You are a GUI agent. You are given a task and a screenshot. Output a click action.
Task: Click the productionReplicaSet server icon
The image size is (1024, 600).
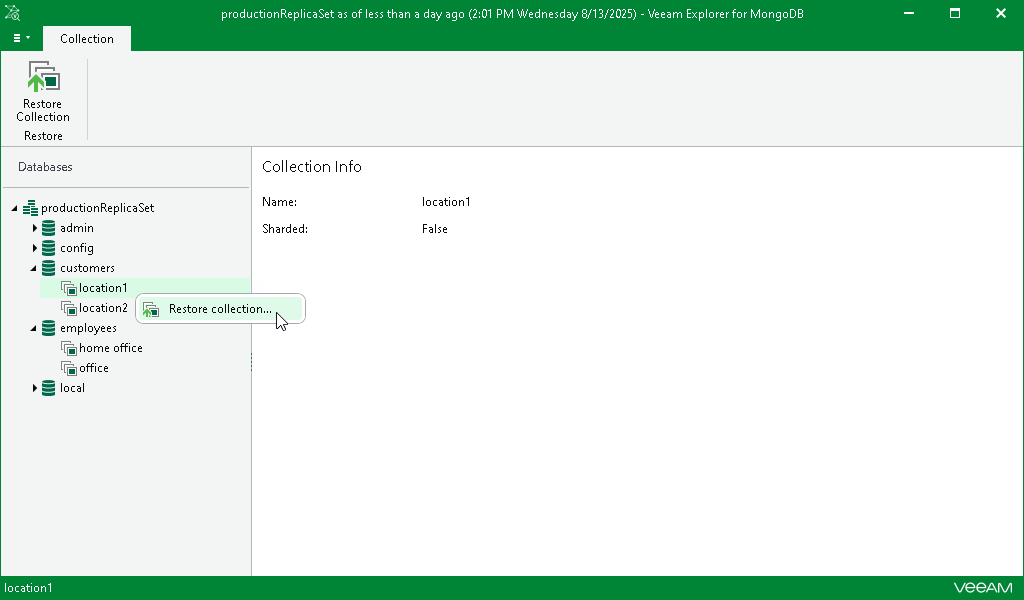[x=30, y=208]
